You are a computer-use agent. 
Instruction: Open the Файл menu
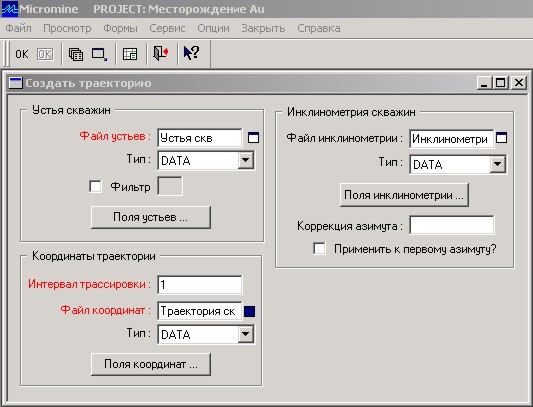pos(18,28)
